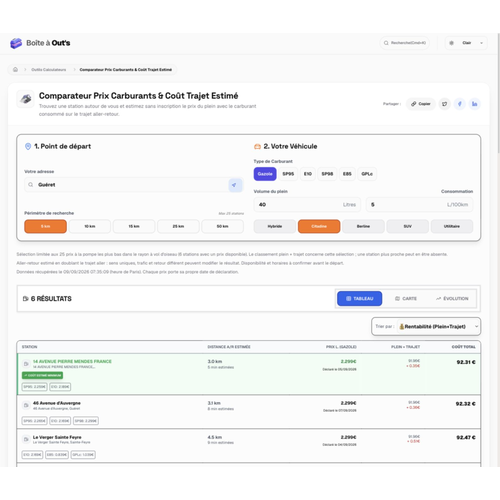This screenshot has width=500, height=500.
Task: Switch to the ÉVOLUTION tab
Action: tap(452, 299)
